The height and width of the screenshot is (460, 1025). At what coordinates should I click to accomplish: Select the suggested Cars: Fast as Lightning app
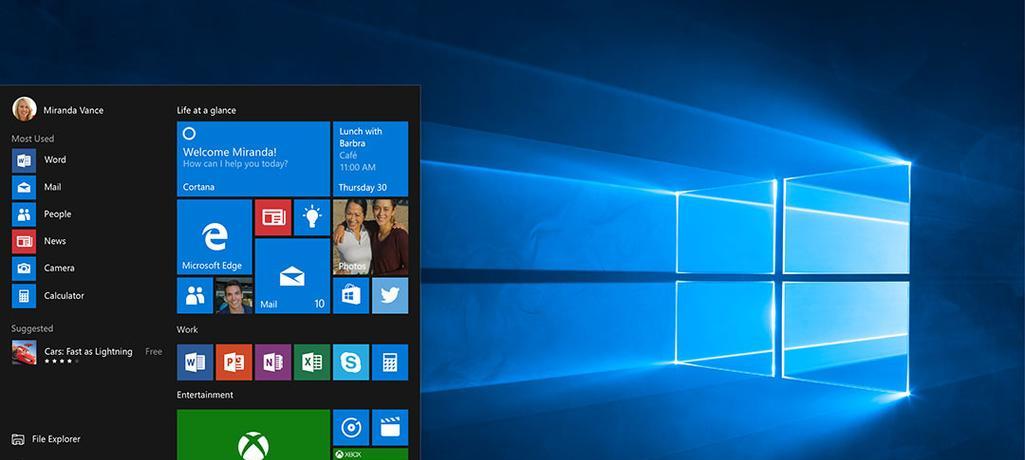coord(86,353)
